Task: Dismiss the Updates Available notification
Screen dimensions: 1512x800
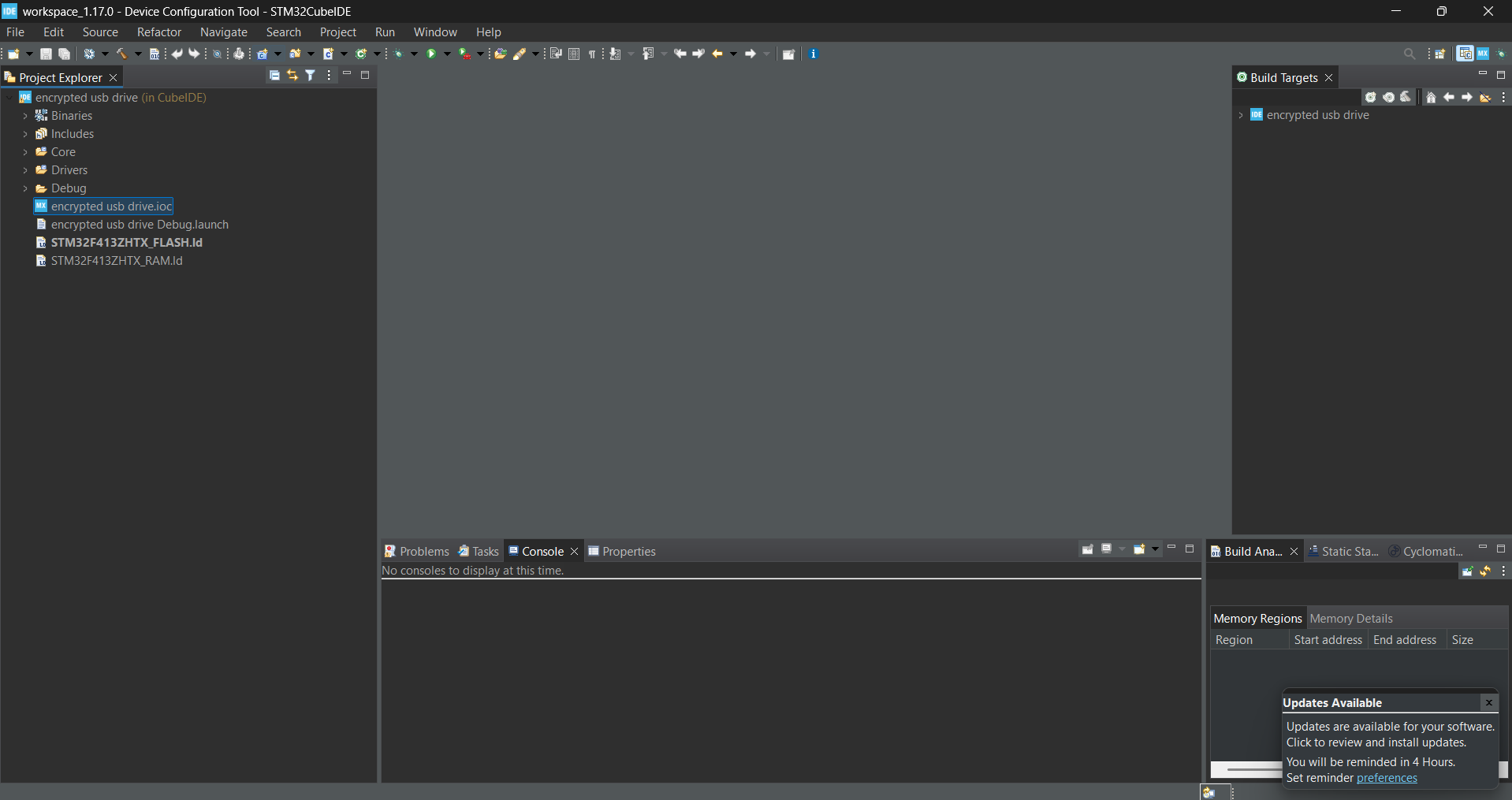Action: coord(1488,702)
